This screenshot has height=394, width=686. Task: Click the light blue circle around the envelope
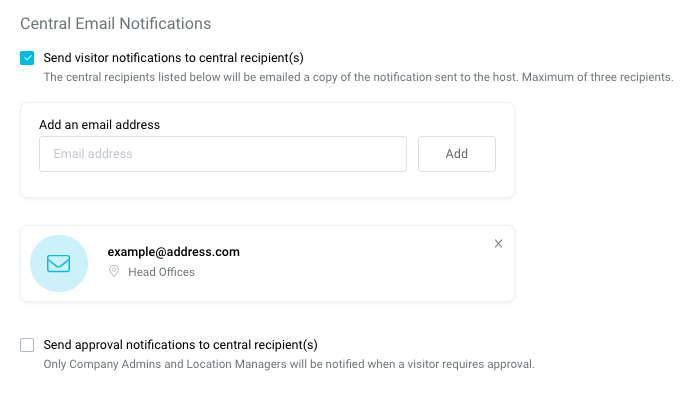[x=59, y=263]
